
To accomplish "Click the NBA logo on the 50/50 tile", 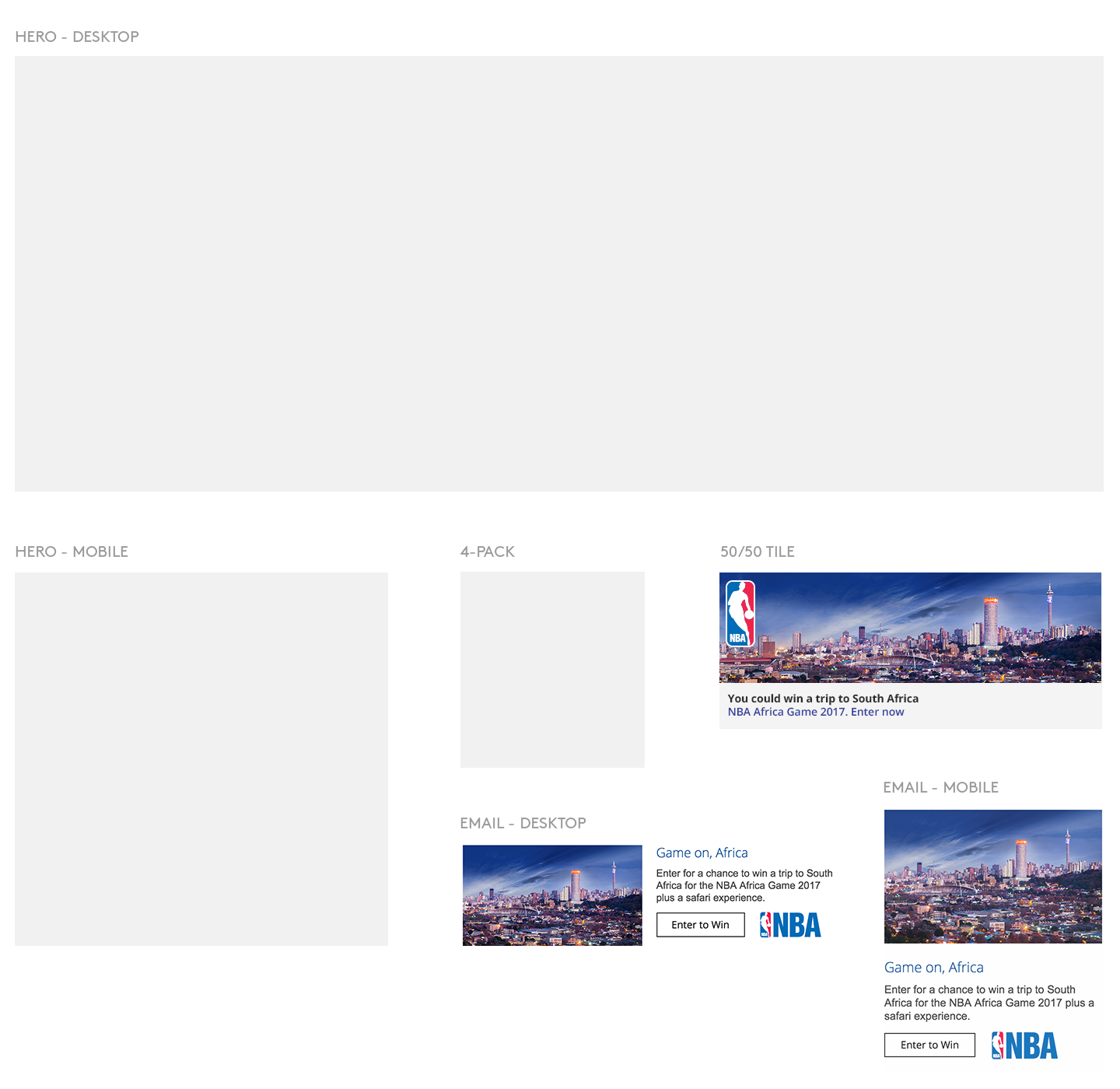I will pyautogui.click(x=740, y=614).
